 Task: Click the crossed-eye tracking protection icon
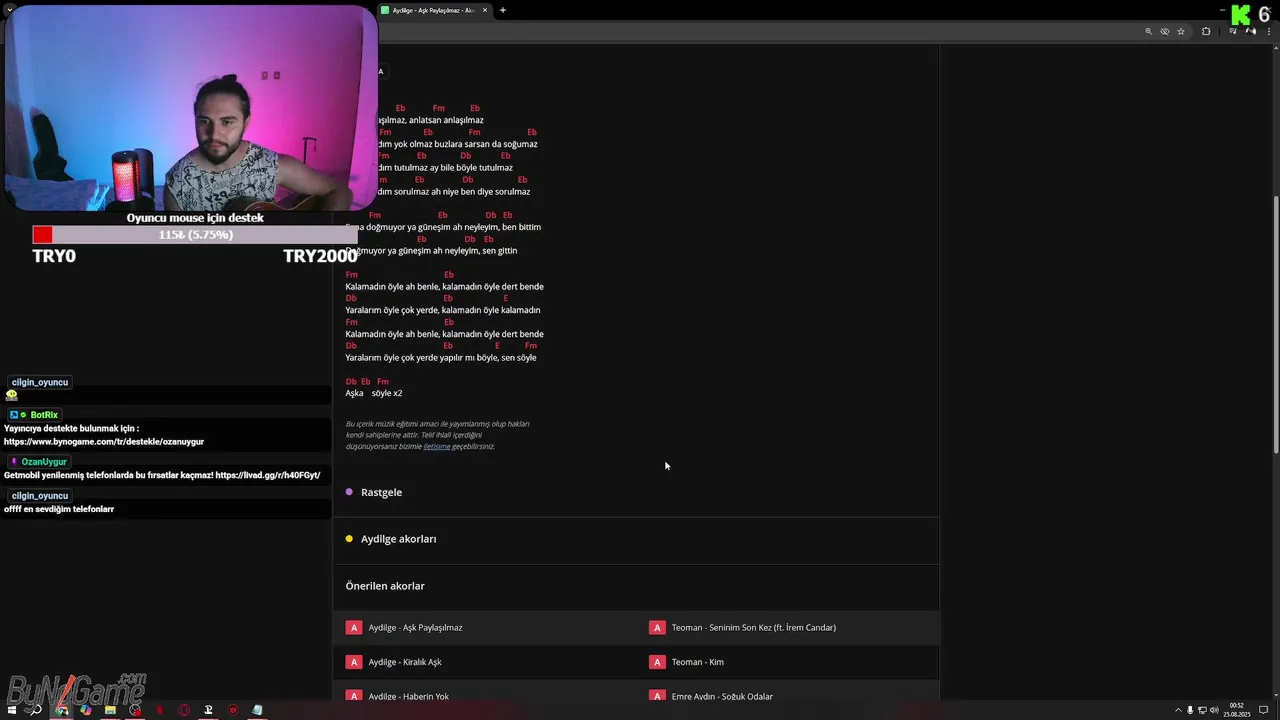tap(1164, 31)
